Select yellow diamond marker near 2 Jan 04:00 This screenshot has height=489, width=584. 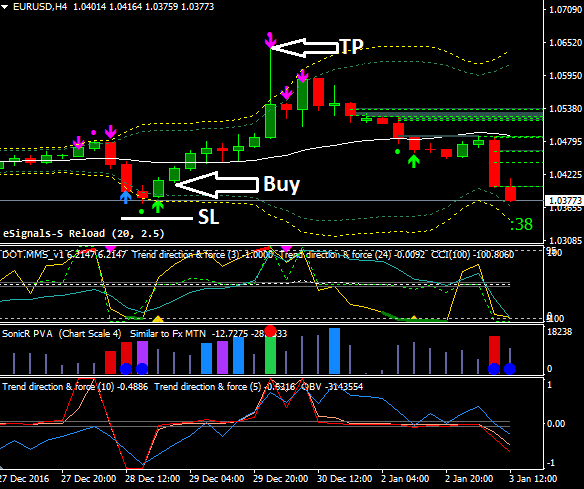[413, 318]
